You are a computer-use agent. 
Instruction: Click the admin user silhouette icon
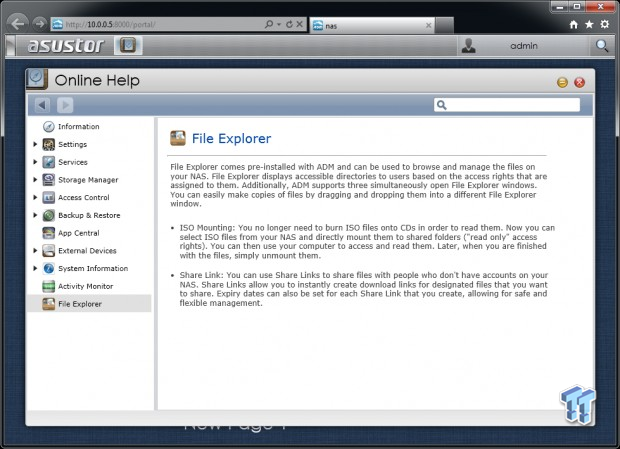point(469,46)
